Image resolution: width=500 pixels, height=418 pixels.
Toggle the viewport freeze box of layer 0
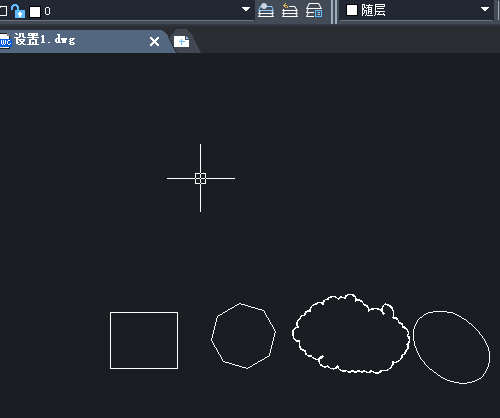(3, 11)
